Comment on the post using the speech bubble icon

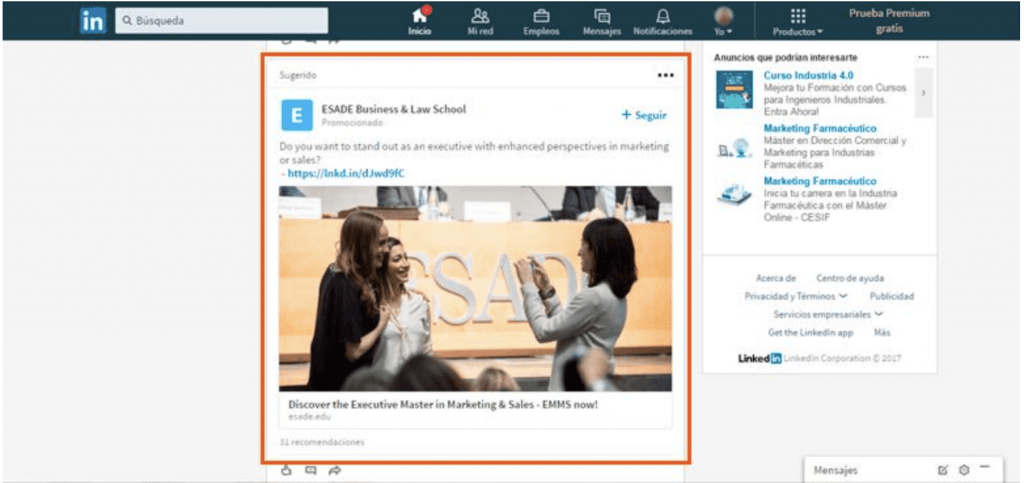[x=310, y=470]
